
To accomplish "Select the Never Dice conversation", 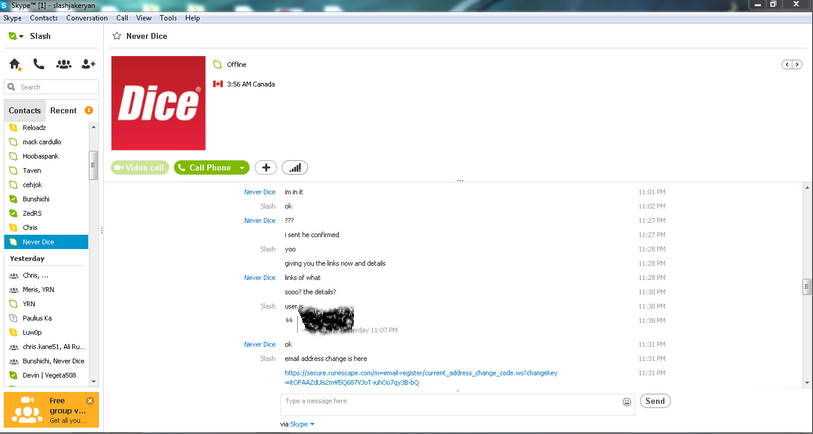I will (46, 242).
